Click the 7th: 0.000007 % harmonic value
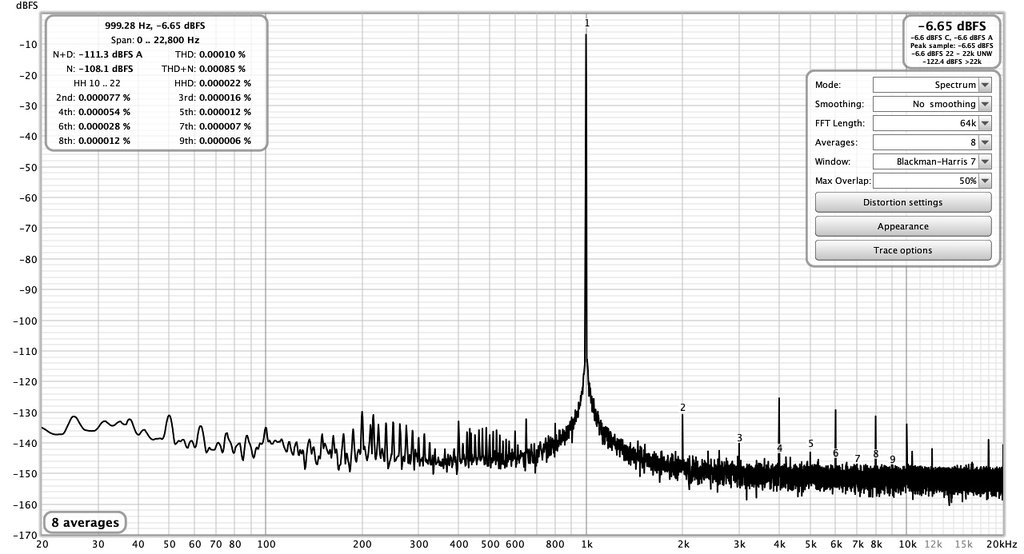 215,126
